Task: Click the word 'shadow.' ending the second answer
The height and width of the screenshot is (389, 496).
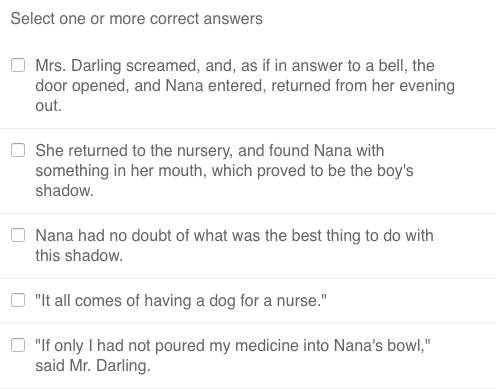Action: coord(65,191)
